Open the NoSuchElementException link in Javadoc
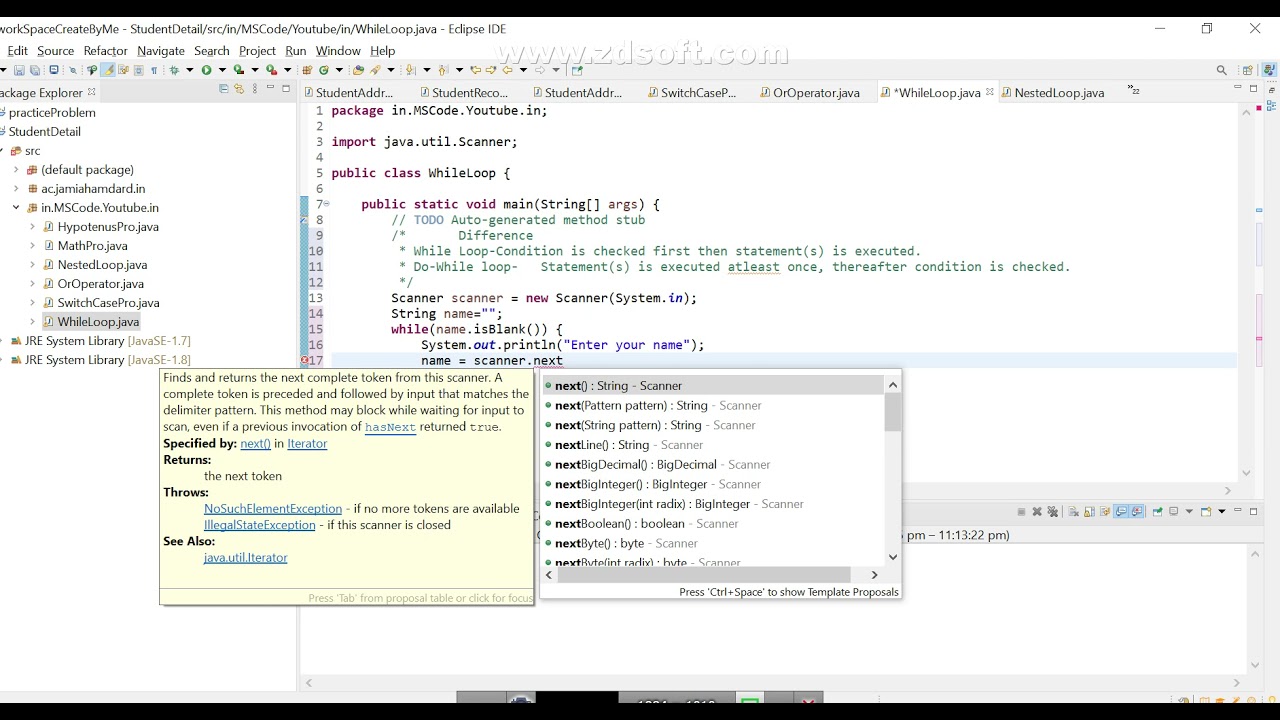This screenshot has width=1280, height=720. (273, 509)
